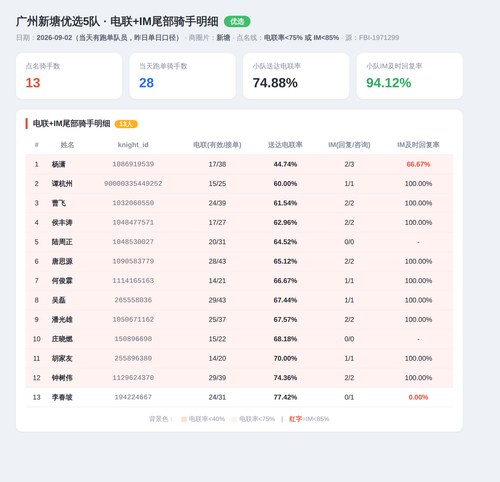Click the 送达电联率 value 62.96%
The image size is (500, 482).
(285, 223)
